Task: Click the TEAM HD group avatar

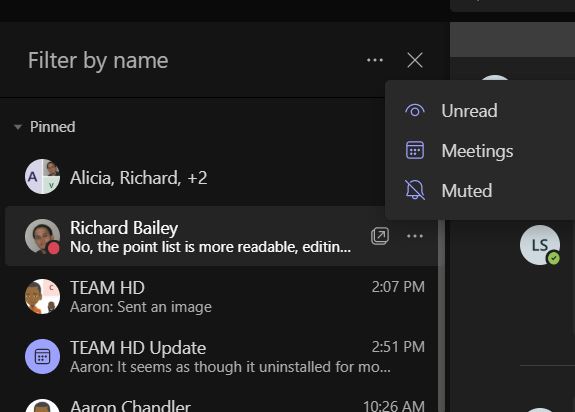Action: (42, 297)
